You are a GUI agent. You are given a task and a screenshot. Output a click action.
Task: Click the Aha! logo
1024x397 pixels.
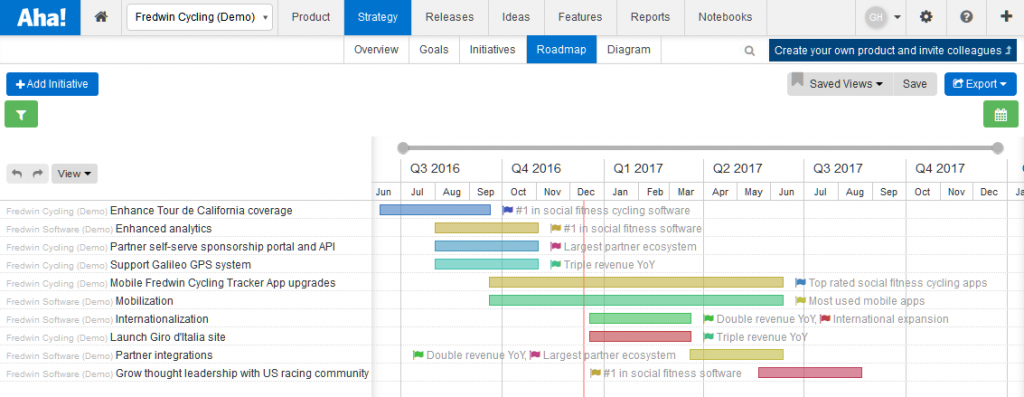pos(40,18)
